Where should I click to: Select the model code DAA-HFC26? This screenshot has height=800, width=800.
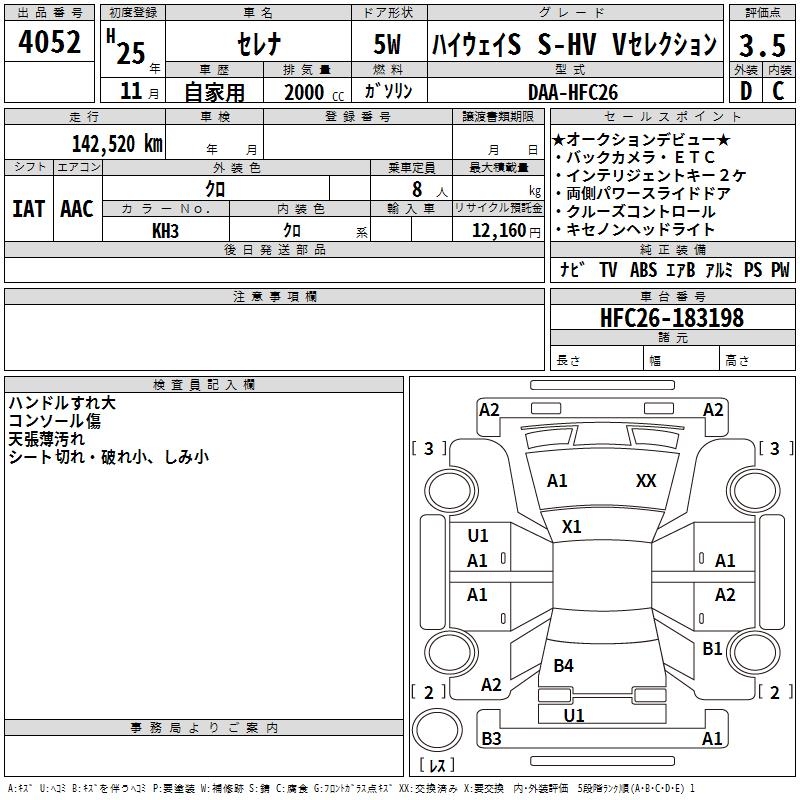click(x=573, y=92)
